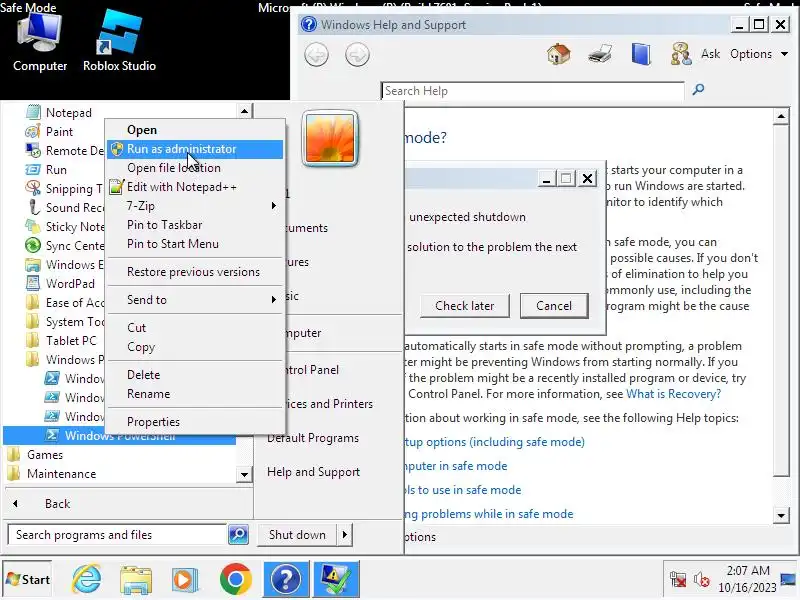The height and width of the screenshot is (600, 800).
Task: Expand the Maintenance folder
Action: [x=52, y=473]
